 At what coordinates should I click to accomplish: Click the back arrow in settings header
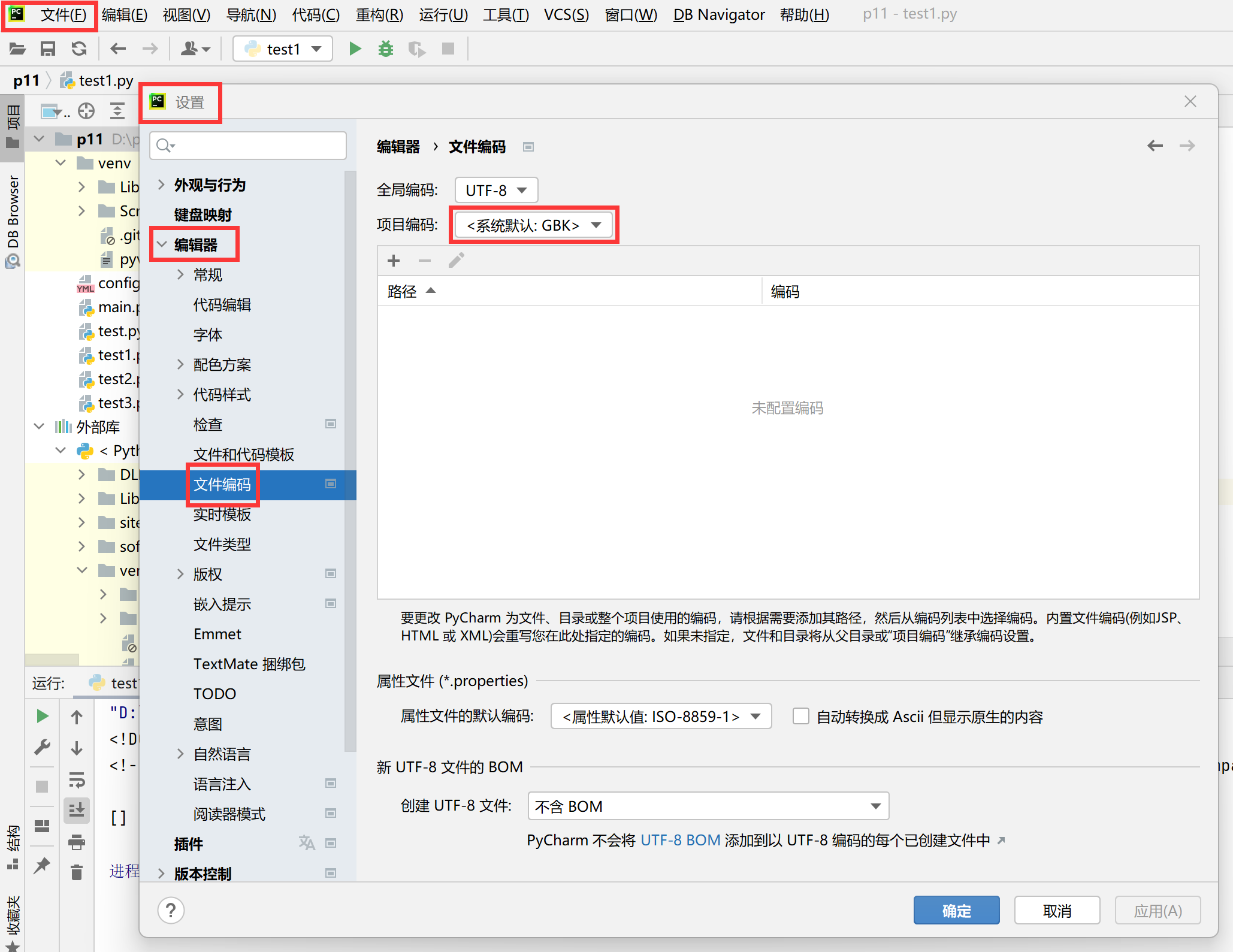click(x=1155, y=146)
